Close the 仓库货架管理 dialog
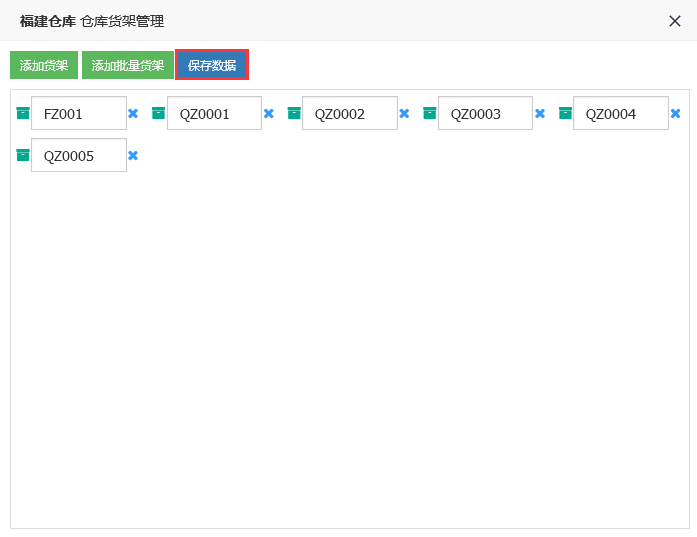Screen dimensions: 697x537 (x=674, y=21)
